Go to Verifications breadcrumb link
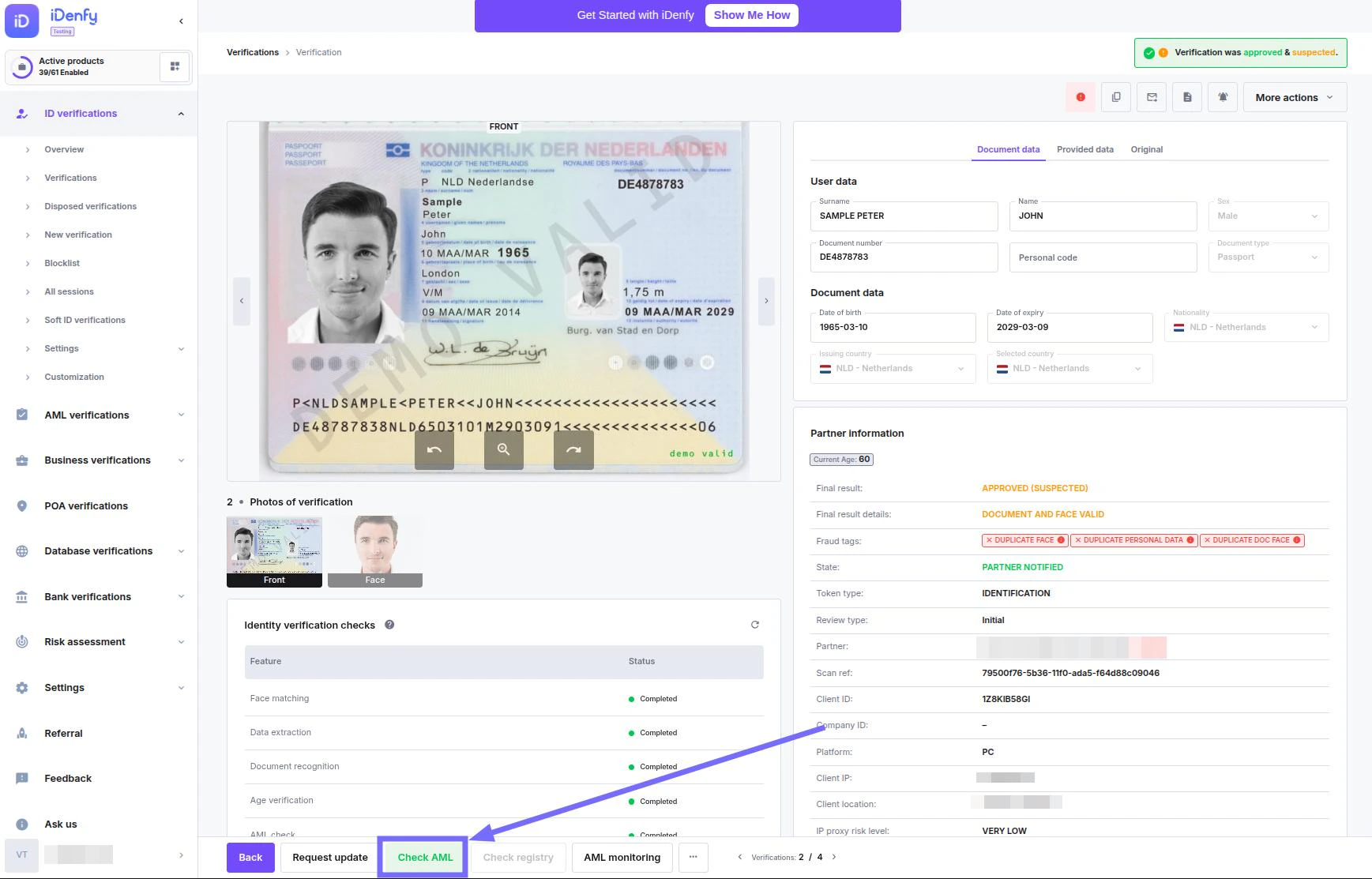The width and height of the screenshot is (1372, 879). 253,52
